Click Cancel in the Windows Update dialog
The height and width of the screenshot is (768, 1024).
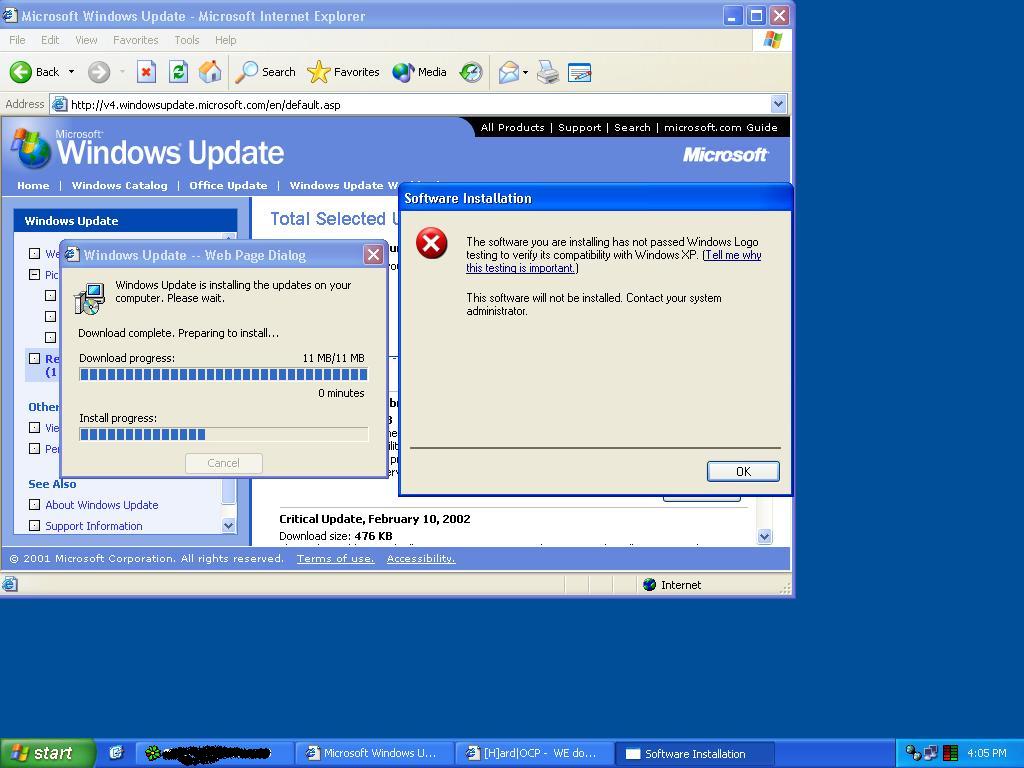[223, 463]
